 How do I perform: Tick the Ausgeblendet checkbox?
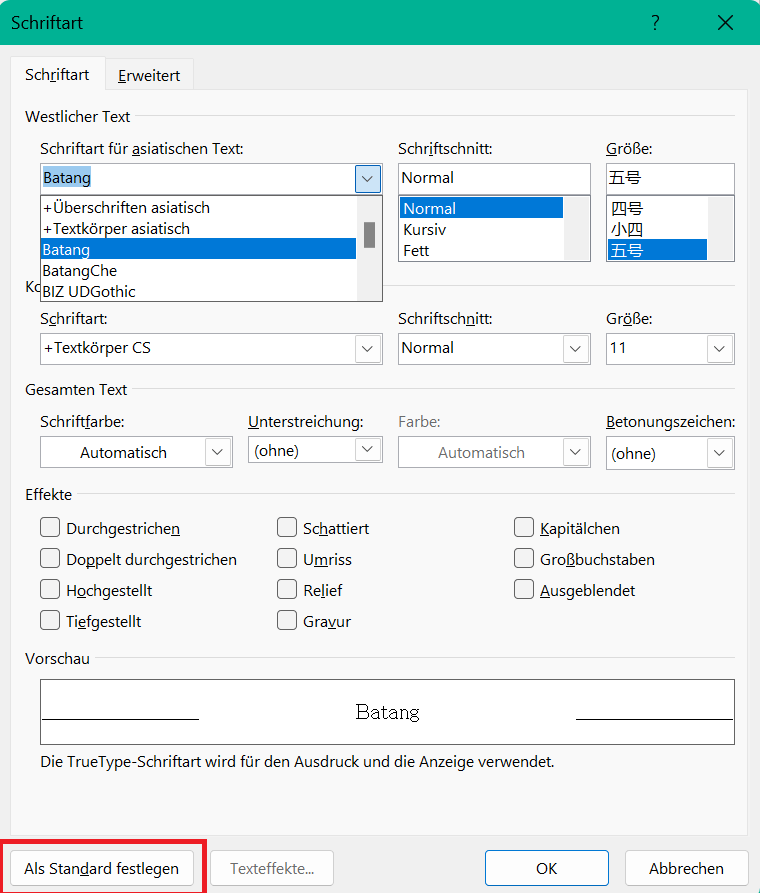pos(524,590)
